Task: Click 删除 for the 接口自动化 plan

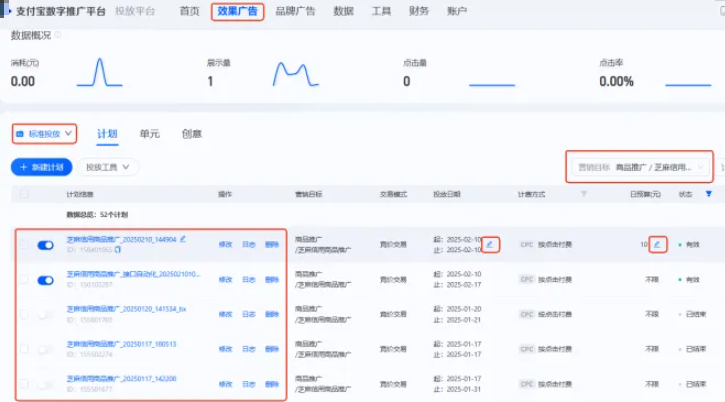Action: coord(272,279)
